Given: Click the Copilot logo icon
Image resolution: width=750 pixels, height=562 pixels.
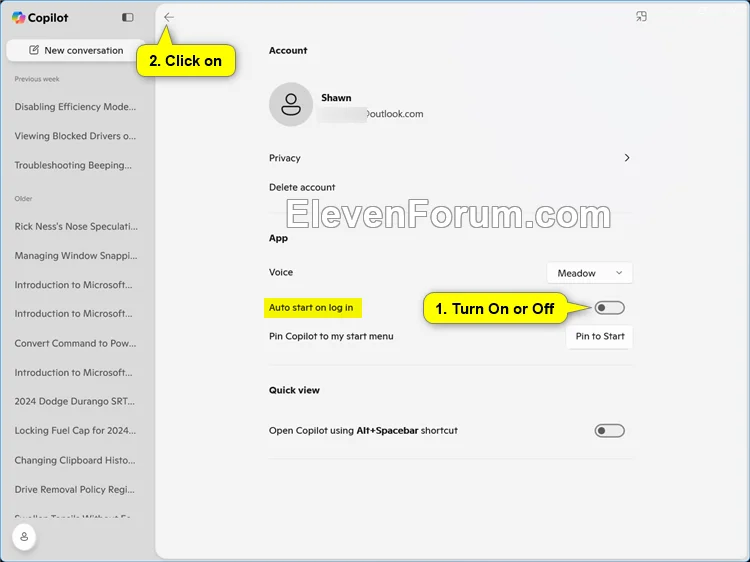Looking at the screenshot, I should click(x=19, y=17).
